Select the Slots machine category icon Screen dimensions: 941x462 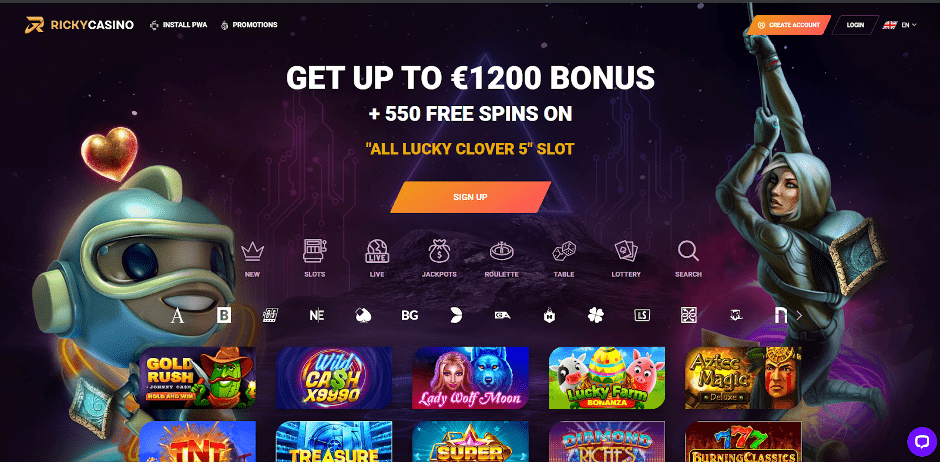click(x=314, y=251)
